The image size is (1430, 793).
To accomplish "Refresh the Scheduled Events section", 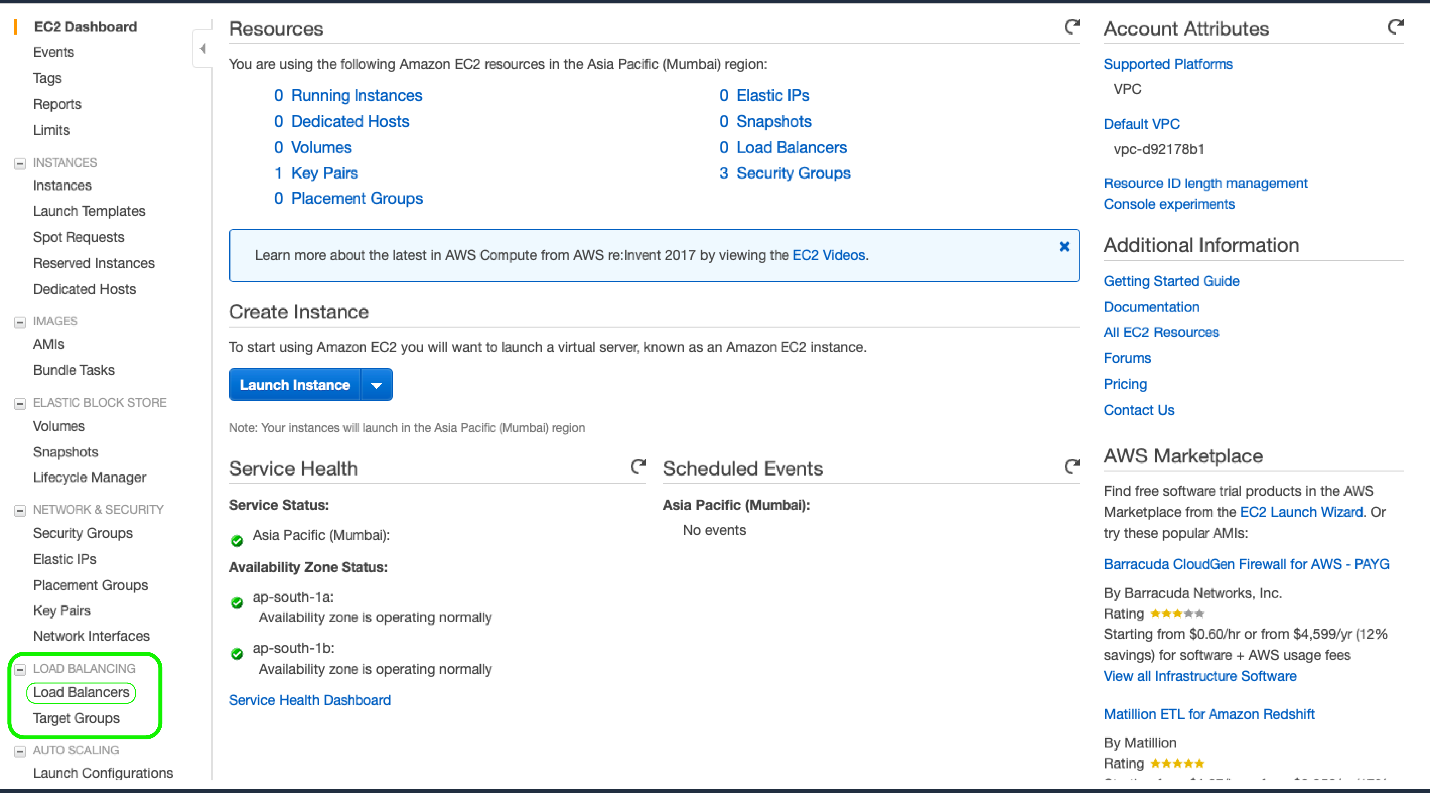I will 1072,467.
